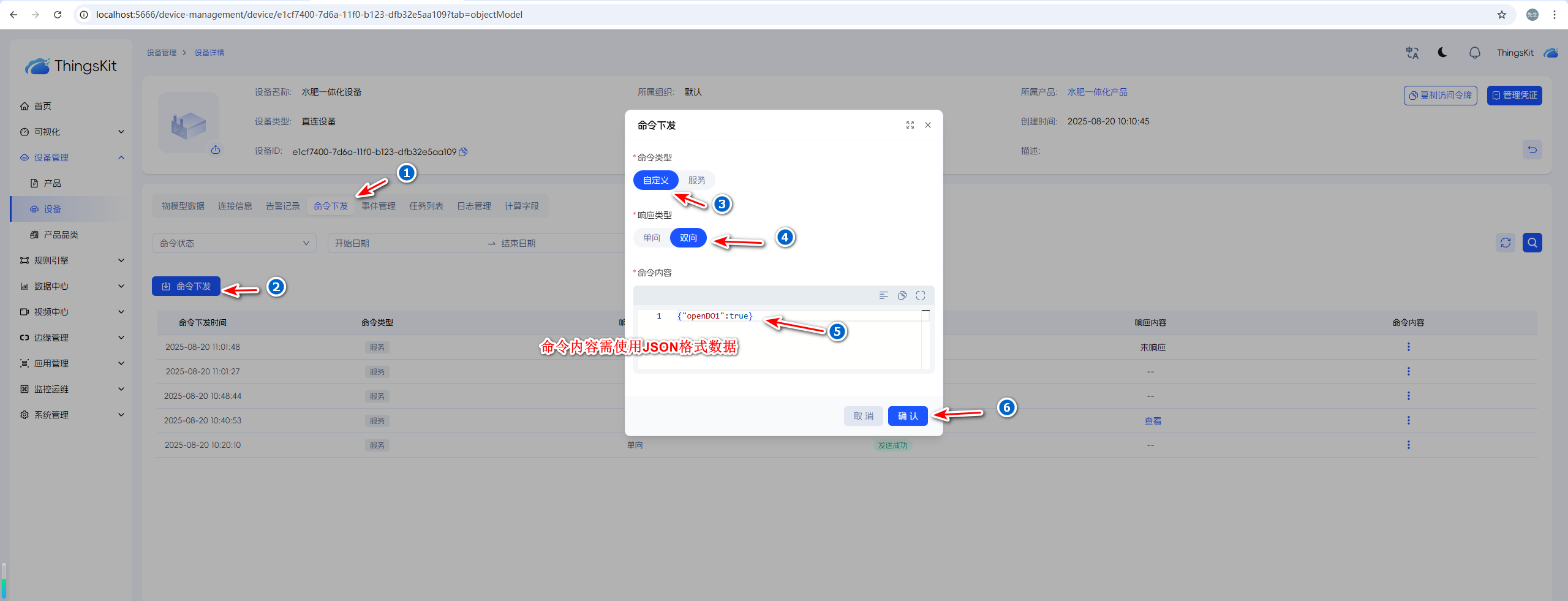1568x601 pixels.
Task: Select the 自定义 command type option
Action: point(655,180)
